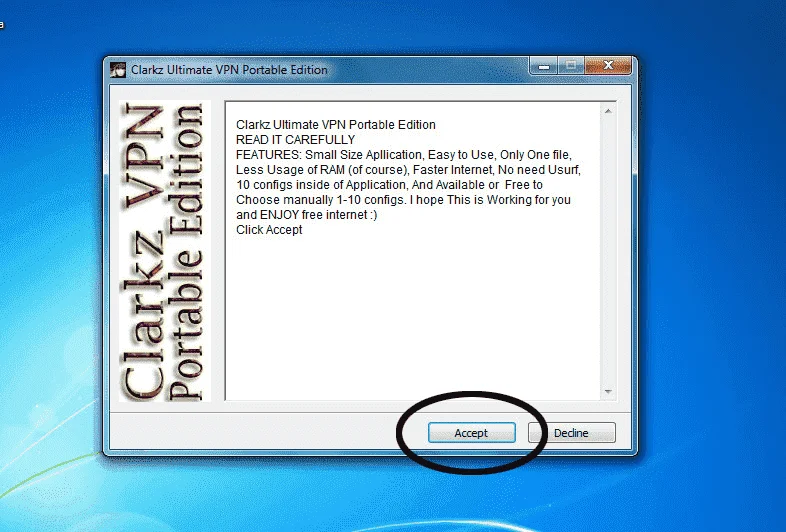Minimize the Clarkz VPN window
The width and height of the screenshot is (786, 532).
coord(544,66)
